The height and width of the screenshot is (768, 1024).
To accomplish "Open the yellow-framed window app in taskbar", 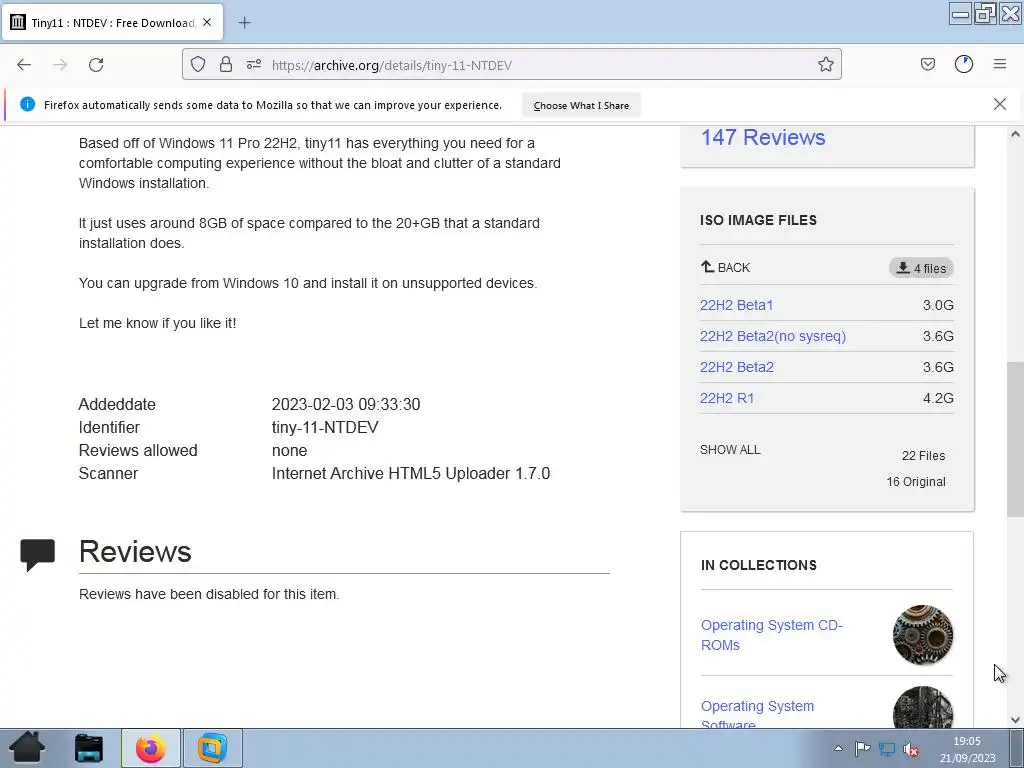I will click(x=212, y=748).
